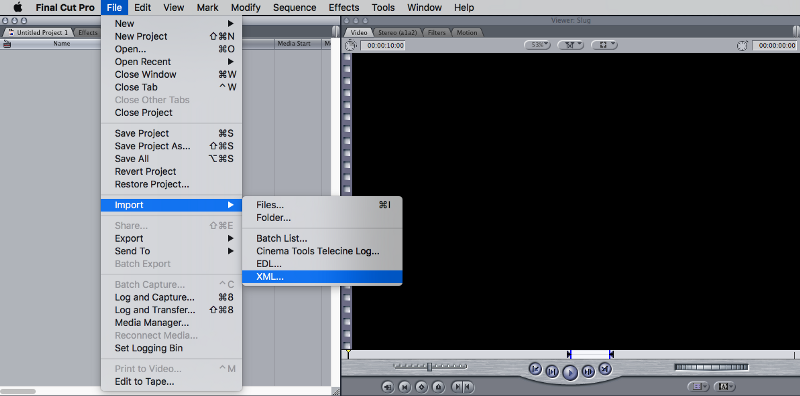Choose Edit to Tape... menu item

click(171, 381)
